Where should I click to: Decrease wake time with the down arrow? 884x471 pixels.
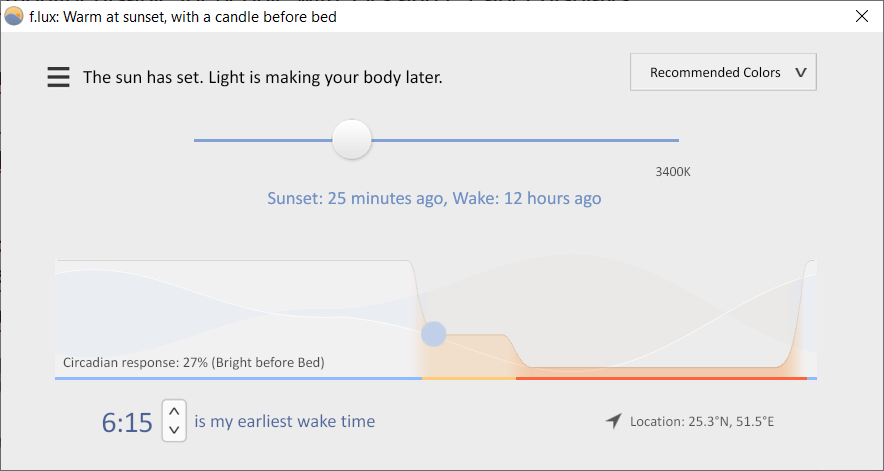point(174,430)
